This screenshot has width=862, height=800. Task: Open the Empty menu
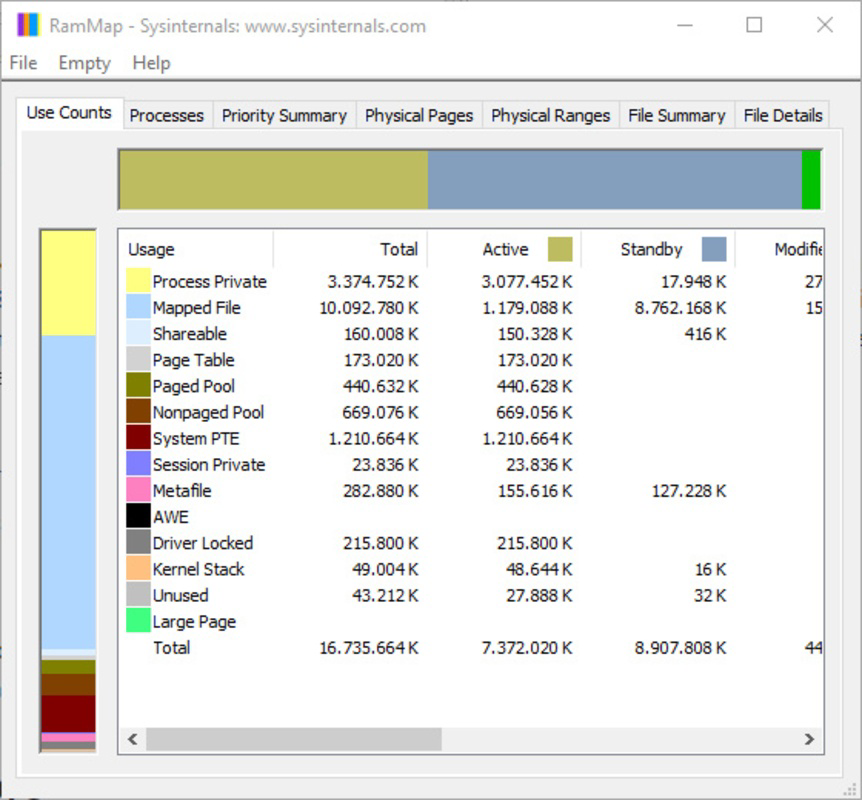[84, 63]
